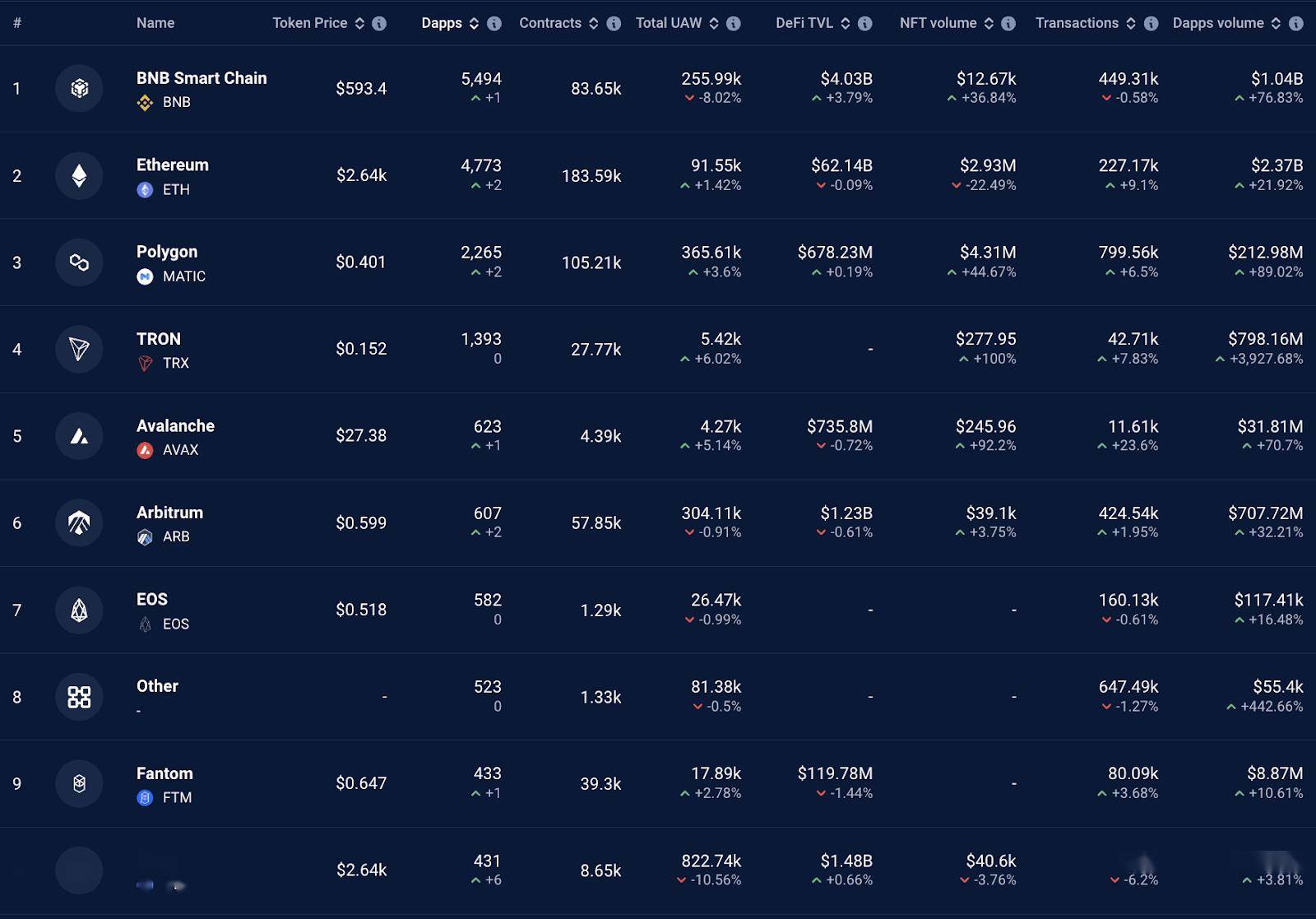Click EOS's 26.47k Total UAW value
Screen dimensions: 1316x919
coord(716,600)
